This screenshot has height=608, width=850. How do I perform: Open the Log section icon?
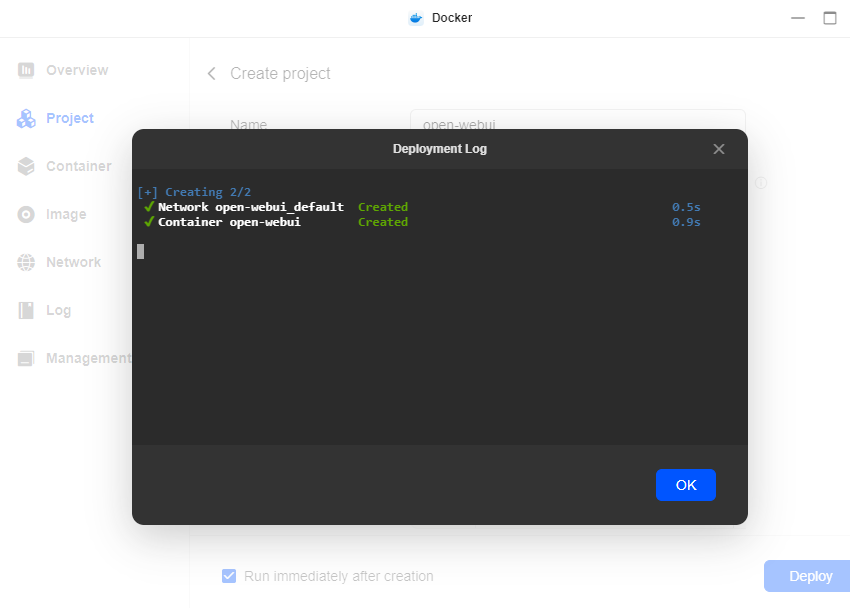pos(26,310)
